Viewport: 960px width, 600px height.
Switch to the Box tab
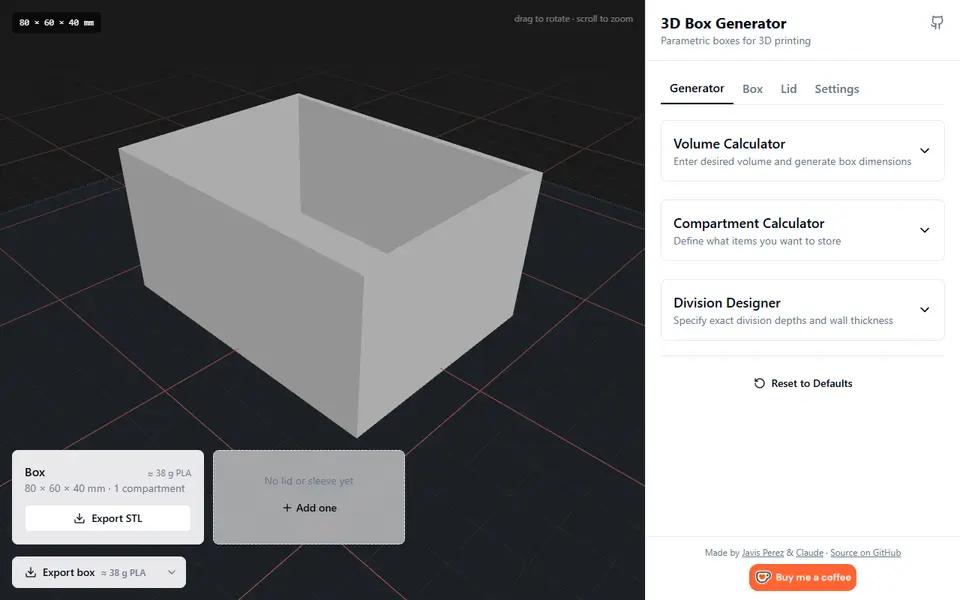pos(752,89)
